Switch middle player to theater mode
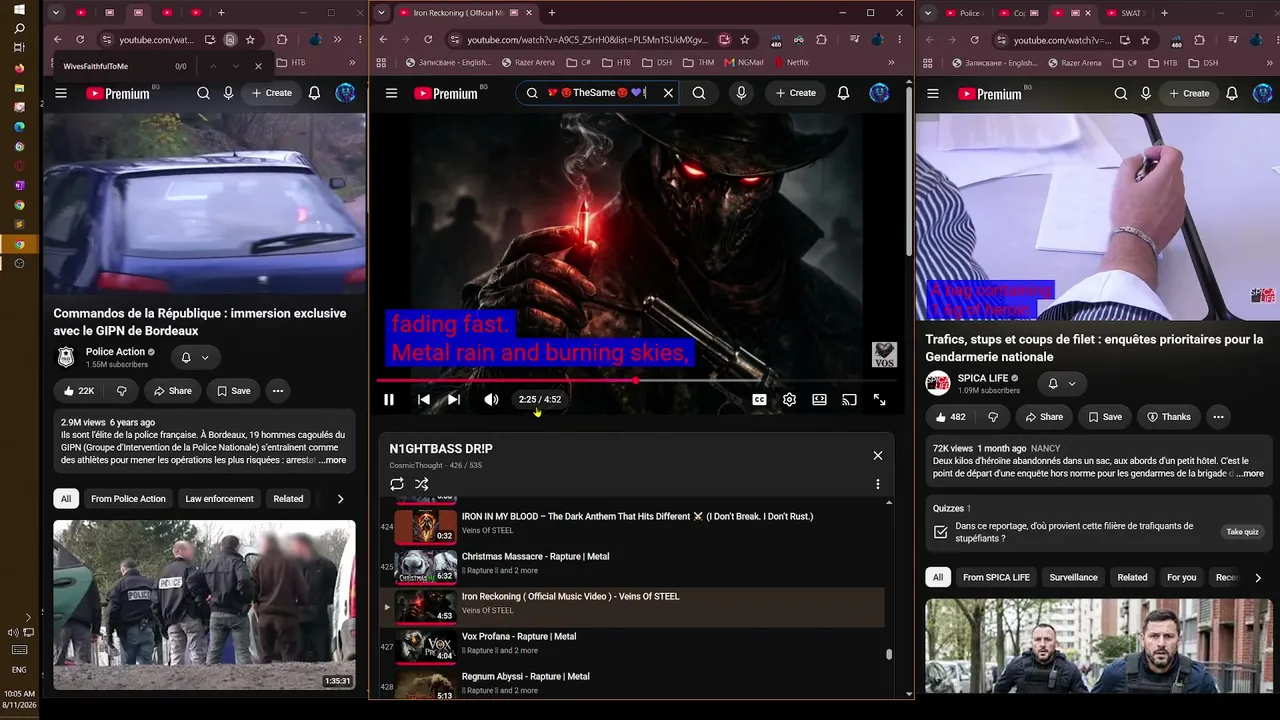1280x720 pixels. tap(819, 400)
